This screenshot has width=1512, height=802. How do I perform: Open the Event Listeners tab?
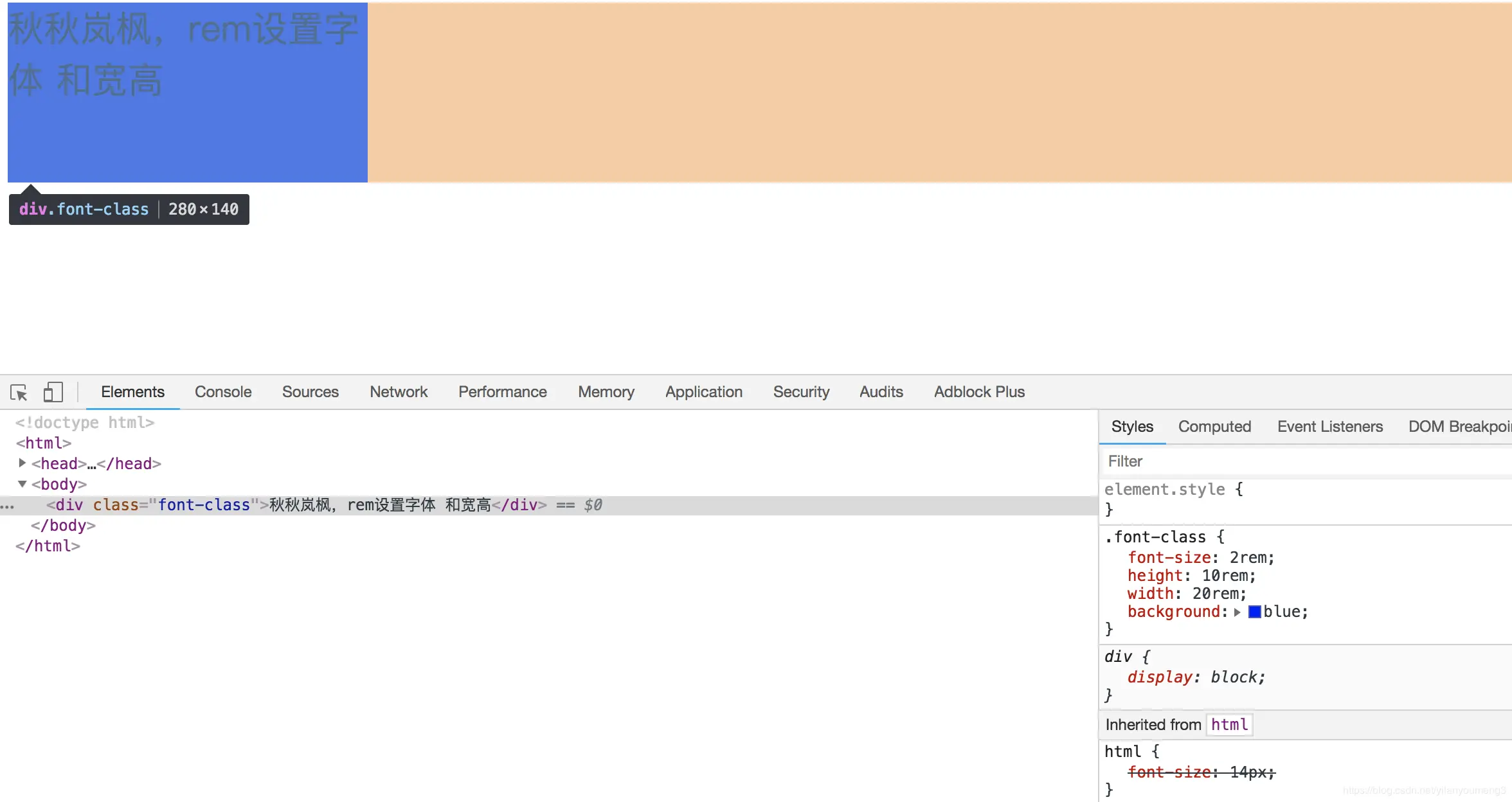(x=1329, y=427)
